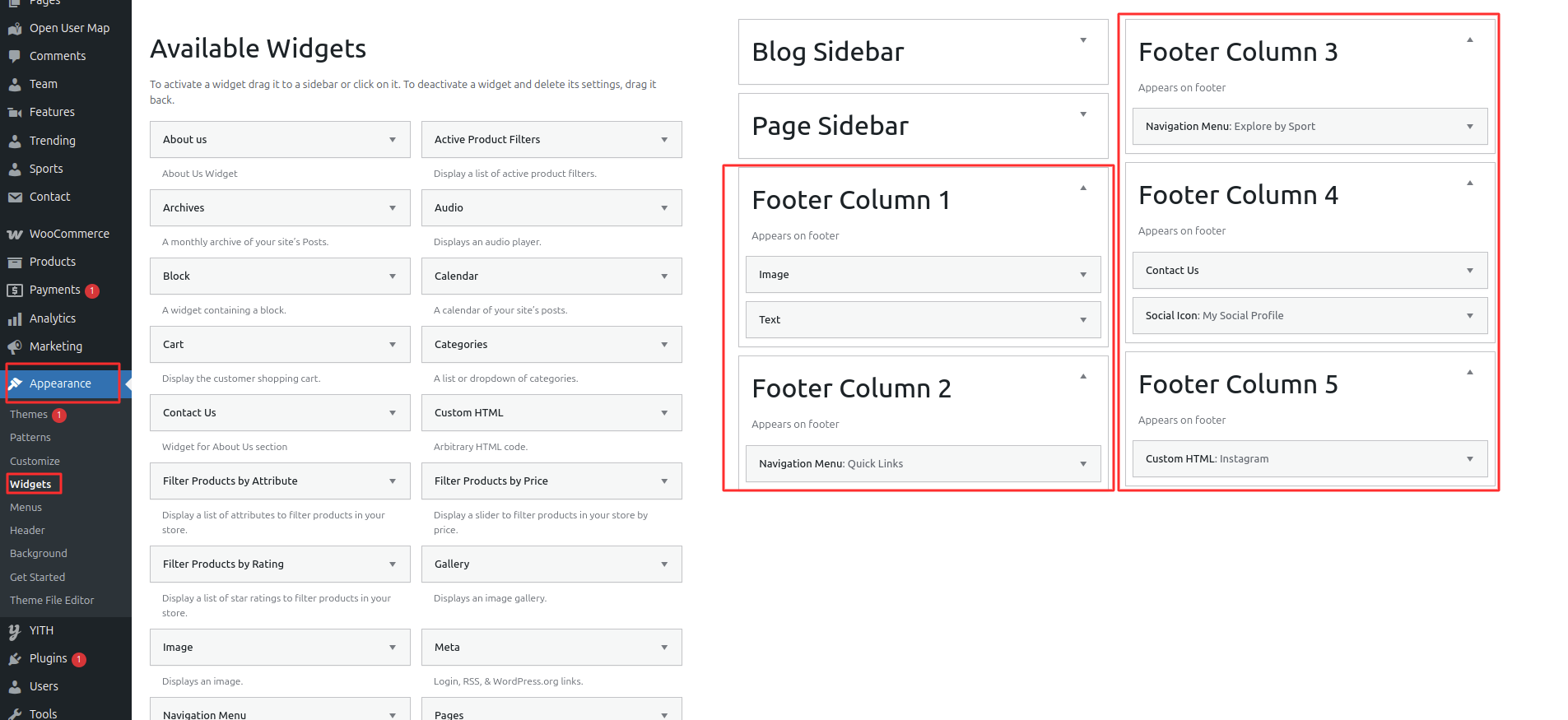This screenshot has width=1568, height=720.
Task: Open the Comments icon in the sidebar
Action: [15, 55]
